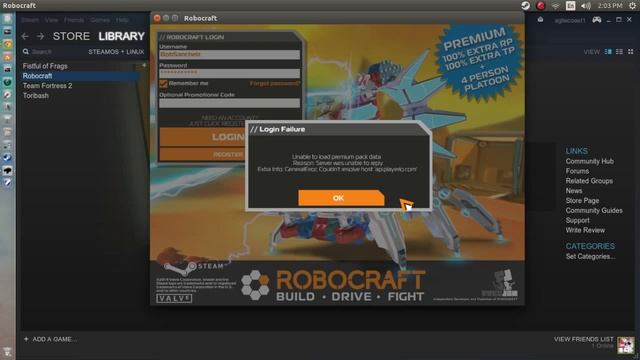The height and width of the screenshot is (360, 640).
Task: Click the OK button in Login Failure dialog
Action: [341, 198]
